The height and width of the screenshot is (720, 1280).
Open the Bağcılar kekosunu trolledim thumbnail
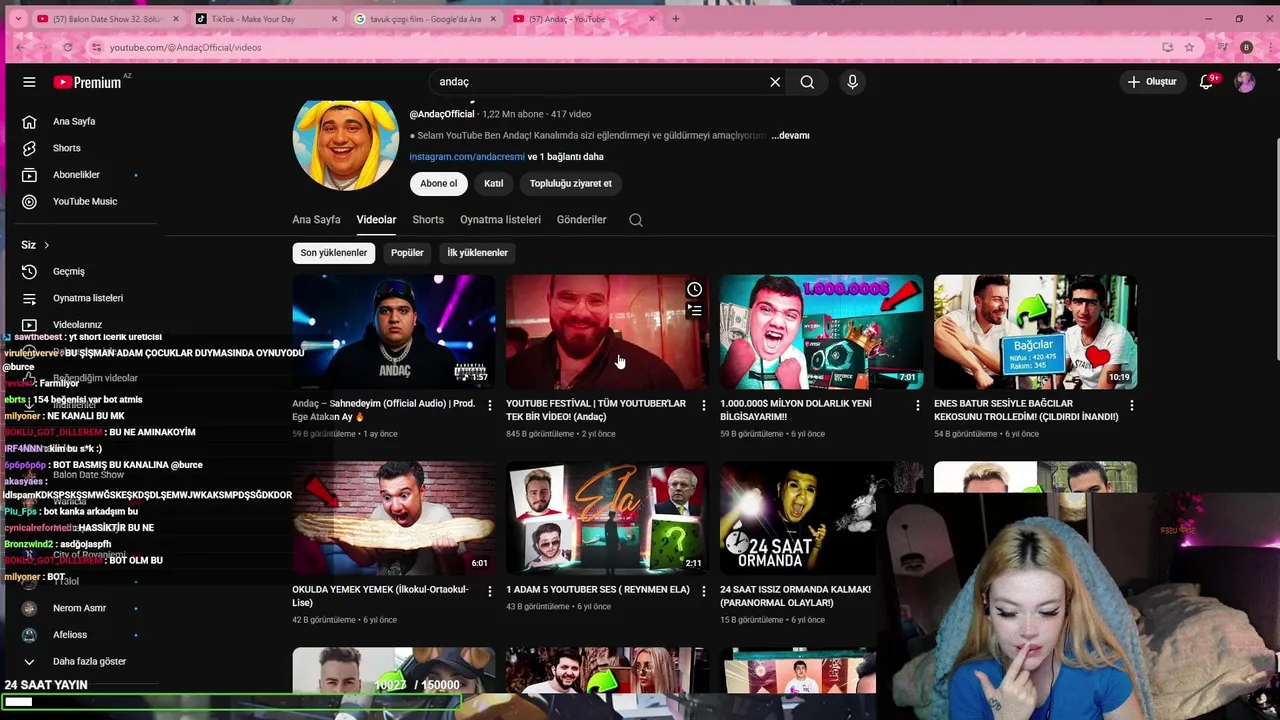coord(1035,331)
